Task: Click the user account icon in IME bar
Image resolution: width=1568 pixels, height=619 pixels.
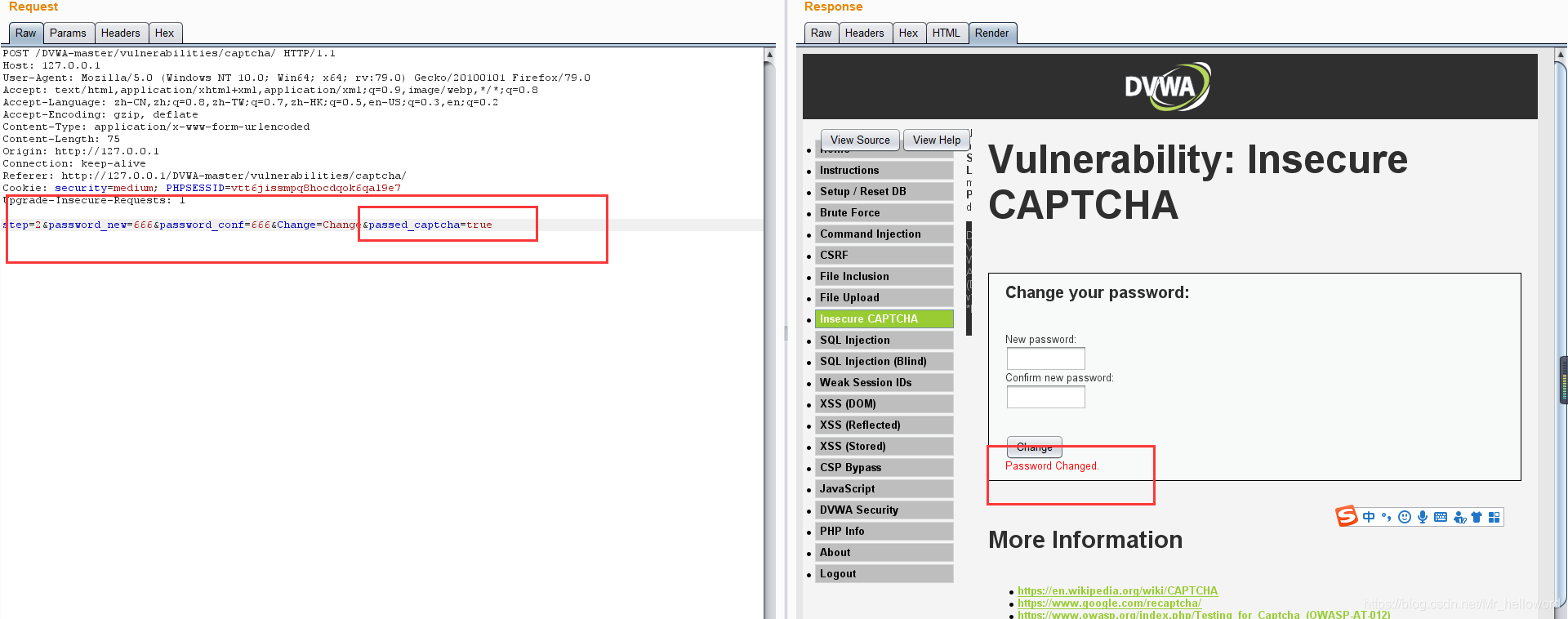Action: (x=1459, y=517)
